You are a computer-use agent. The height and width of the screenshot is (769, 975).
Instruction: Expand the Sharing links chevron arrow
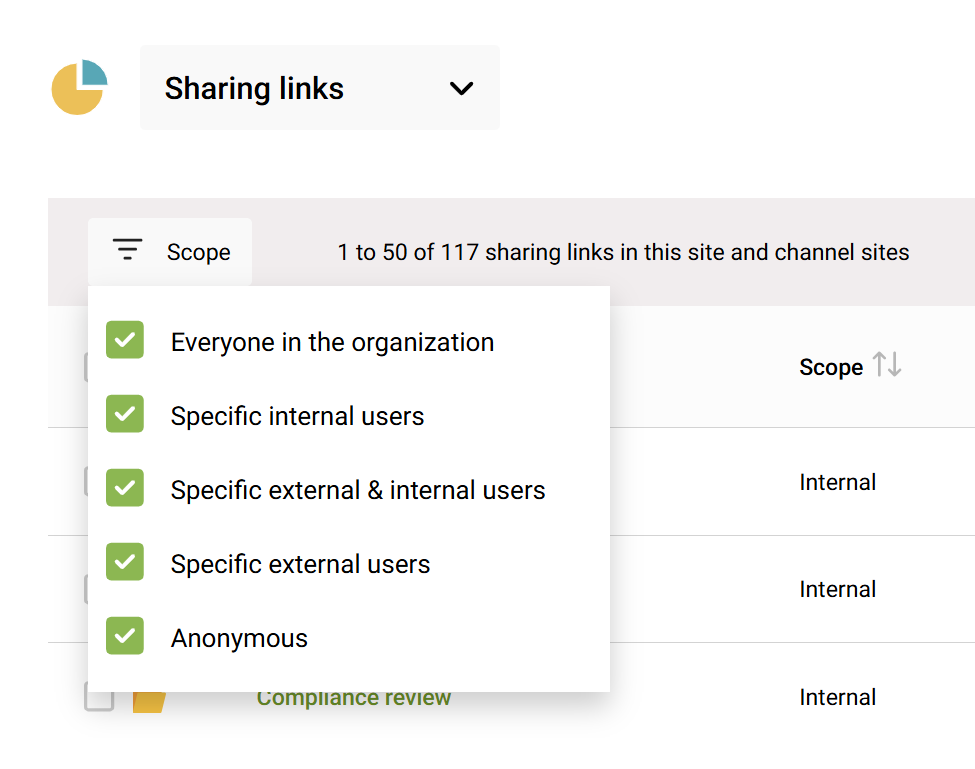[x=461, y=88]
